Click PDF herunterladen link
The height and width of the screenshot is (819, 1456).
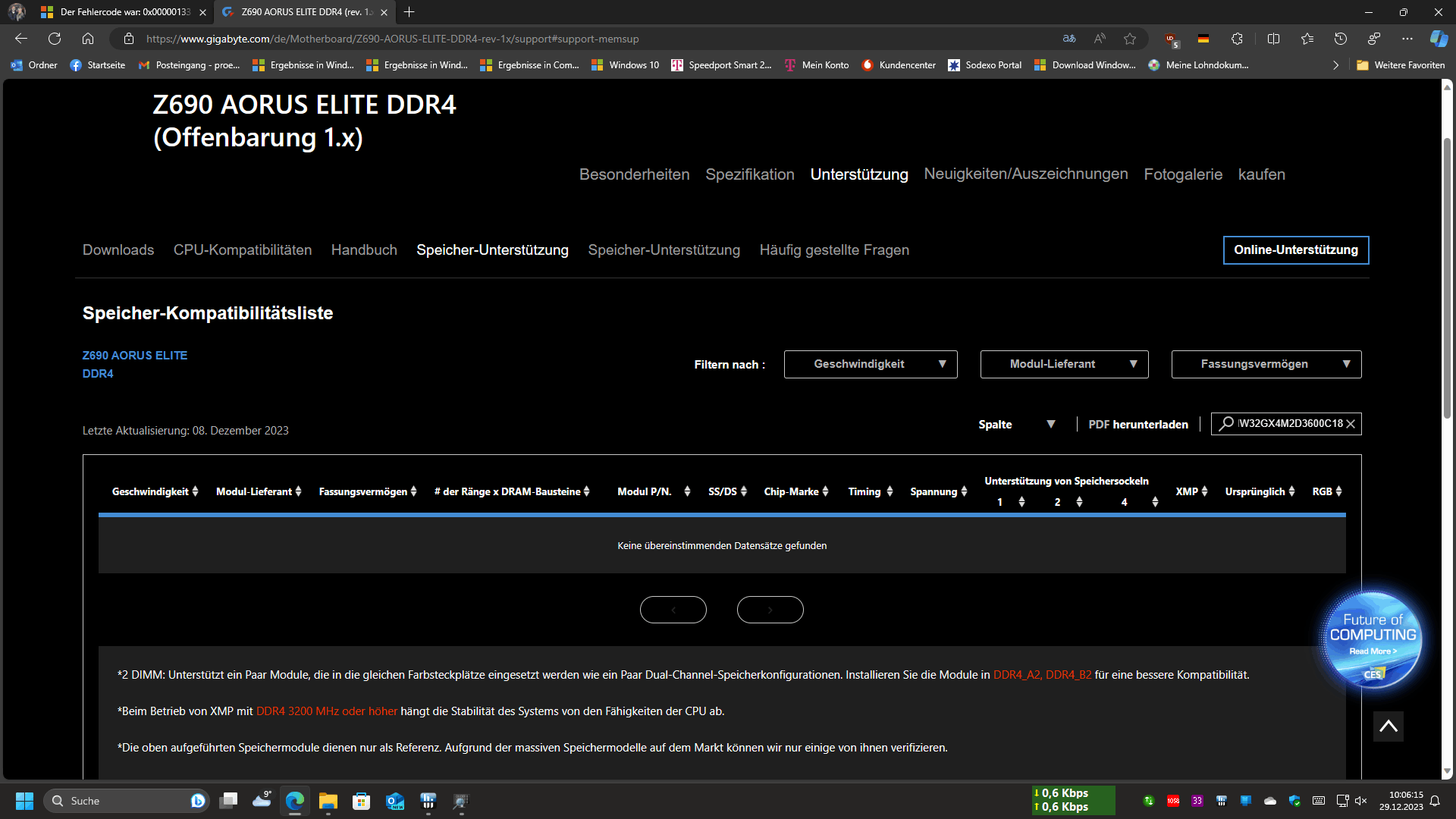coord(1138,425)
